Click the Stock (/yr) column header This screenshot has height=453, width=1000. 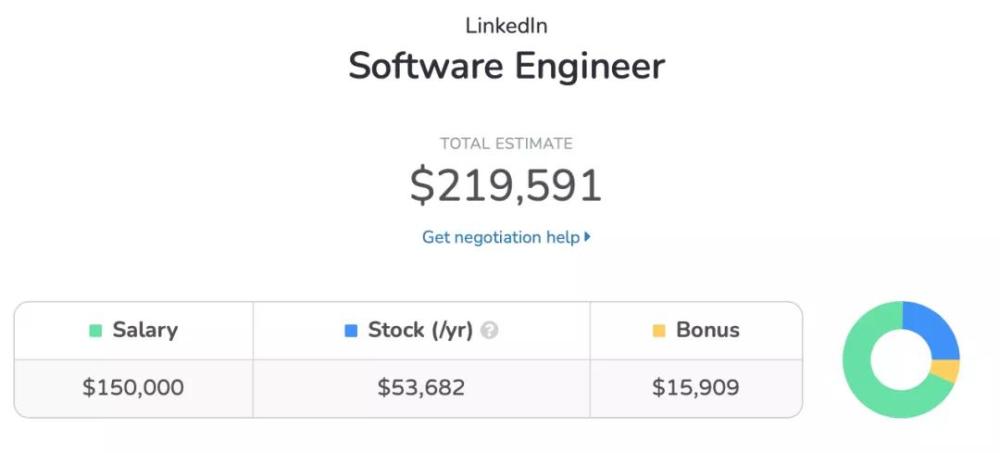tap(421, 330)
